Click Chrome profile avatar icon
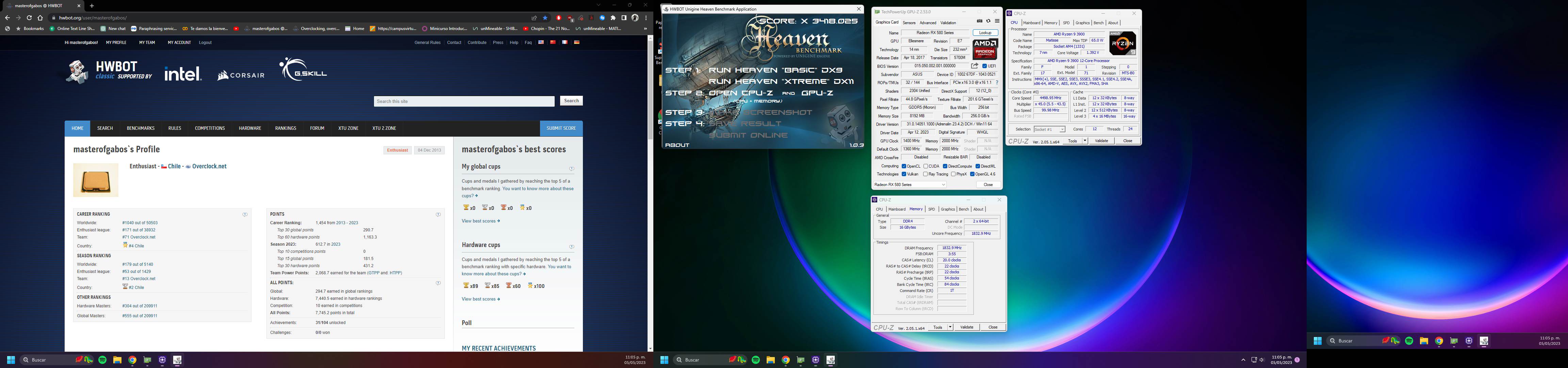 pyautogui.click(x=635, y=18)
